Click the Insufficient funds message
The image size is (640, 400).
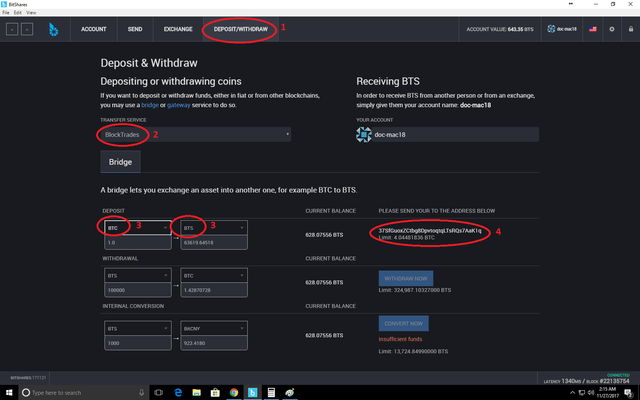400,339
